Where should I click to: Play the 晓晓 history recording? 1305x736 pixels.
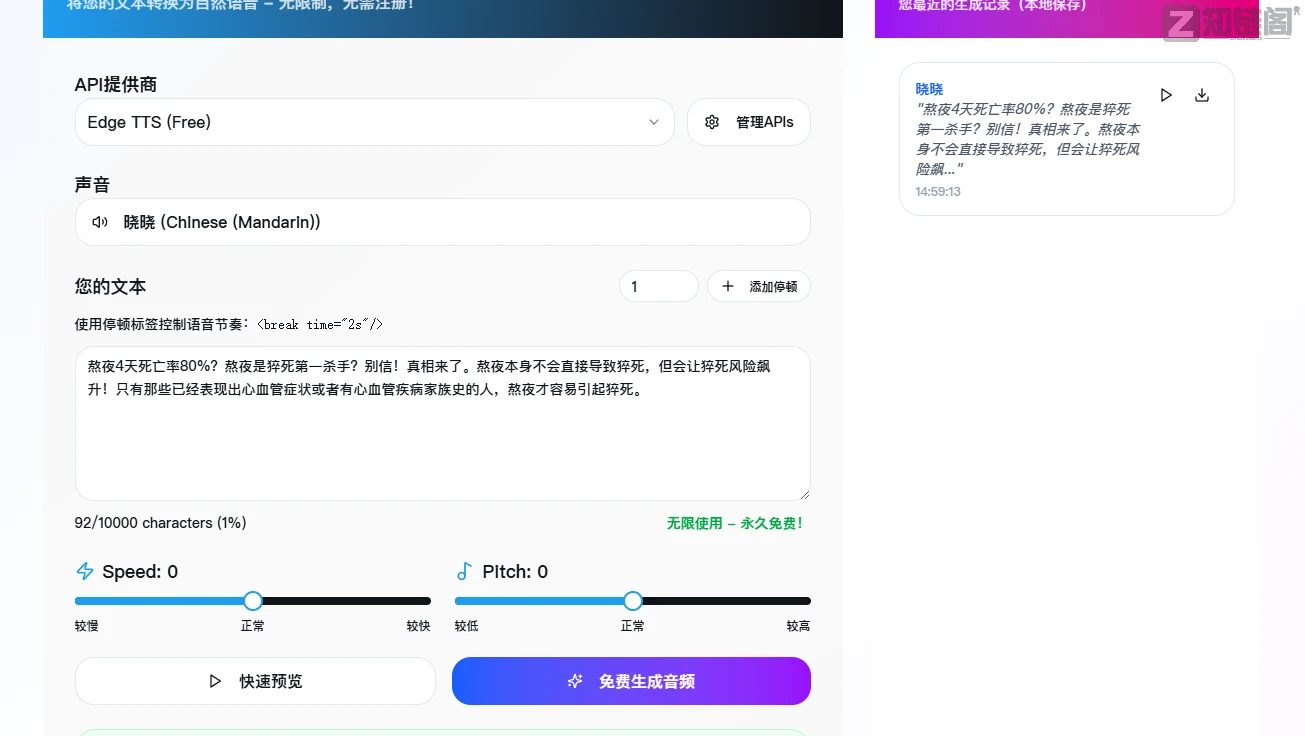click(x=1165, y=95)
